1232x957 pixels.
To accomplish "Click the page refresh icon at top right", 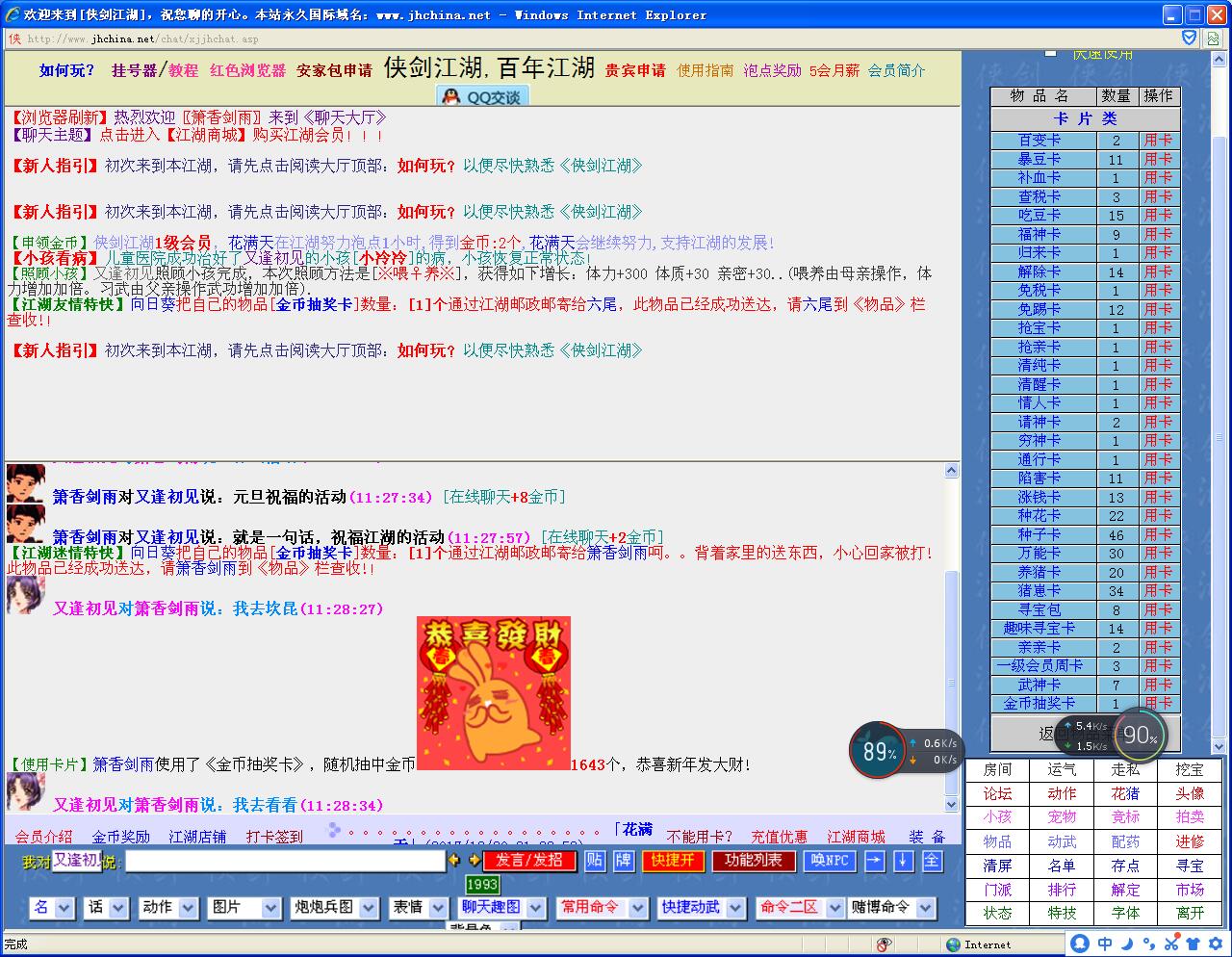I will coord(1214,39).
